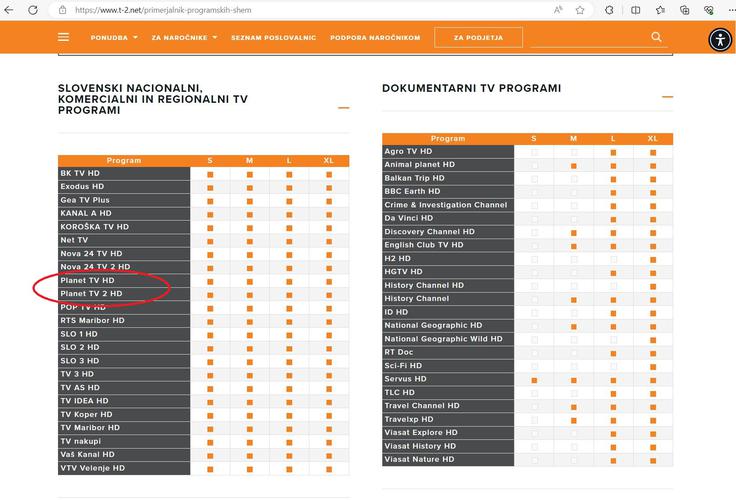Open SEZNAM POSLOVALNIC menu item
The height and width of the screenshot is (500, 736).
point(273,38)
